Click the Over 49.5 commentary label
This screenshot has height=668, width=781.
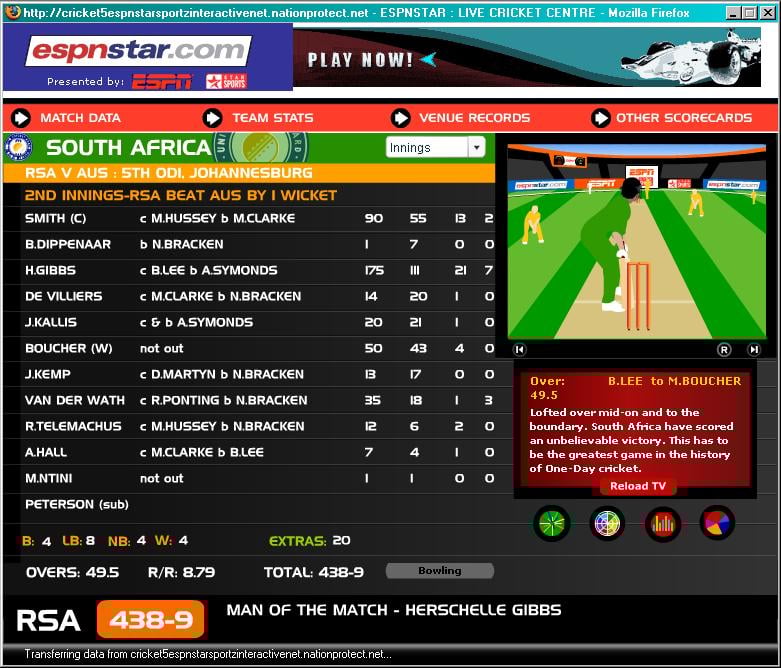547,388
